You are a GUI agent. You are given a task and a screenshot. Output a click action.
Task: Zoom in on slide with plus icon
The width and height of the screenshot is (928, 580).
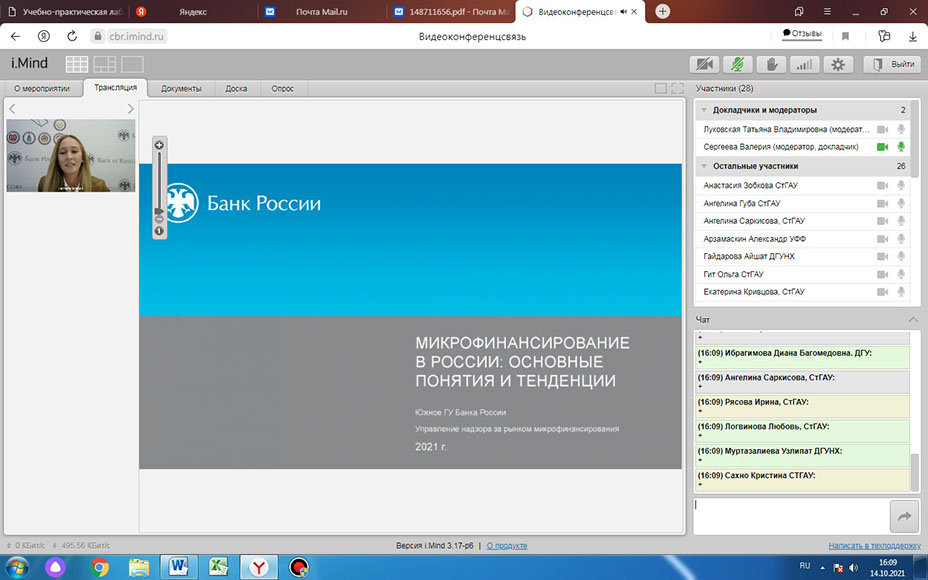pyautogui.click(x=159, y=145)
